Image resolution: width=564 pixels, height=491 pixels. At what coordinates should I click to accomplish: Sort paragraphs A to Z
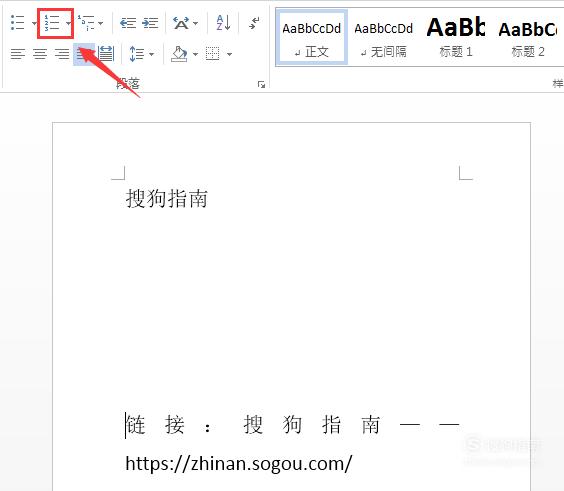(223, 23)
